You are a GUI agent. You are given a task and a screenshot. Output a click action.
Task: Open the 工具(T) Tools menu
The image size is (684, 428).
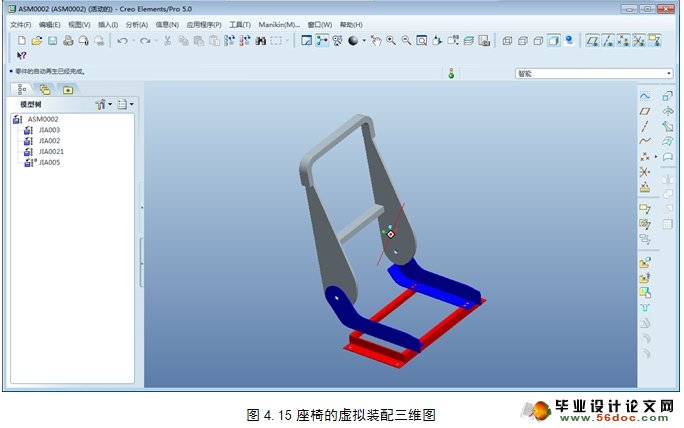pyautogui.click(x=239, y=25)
